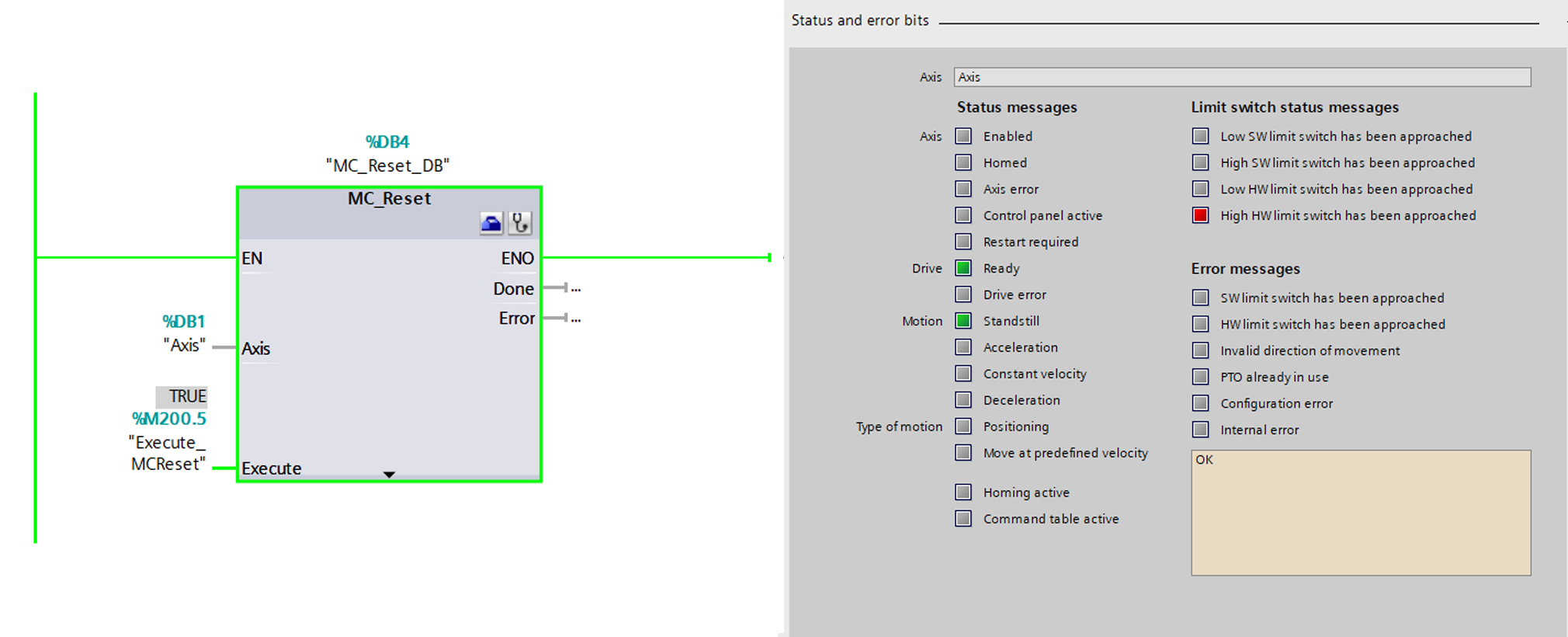This screenshot has height=637, width=1568.
Task: Open MC_Reset configuration toolbox icon
Action: (x=491, y=224)
